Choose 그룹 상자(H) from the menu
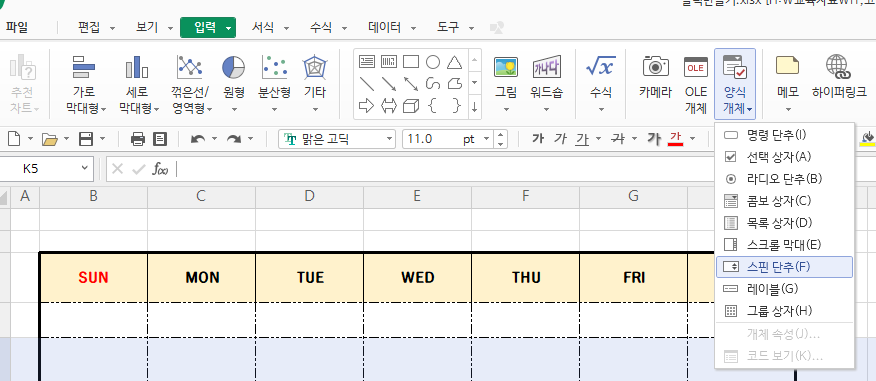The image size is (876, 381). tap(784, 311)
